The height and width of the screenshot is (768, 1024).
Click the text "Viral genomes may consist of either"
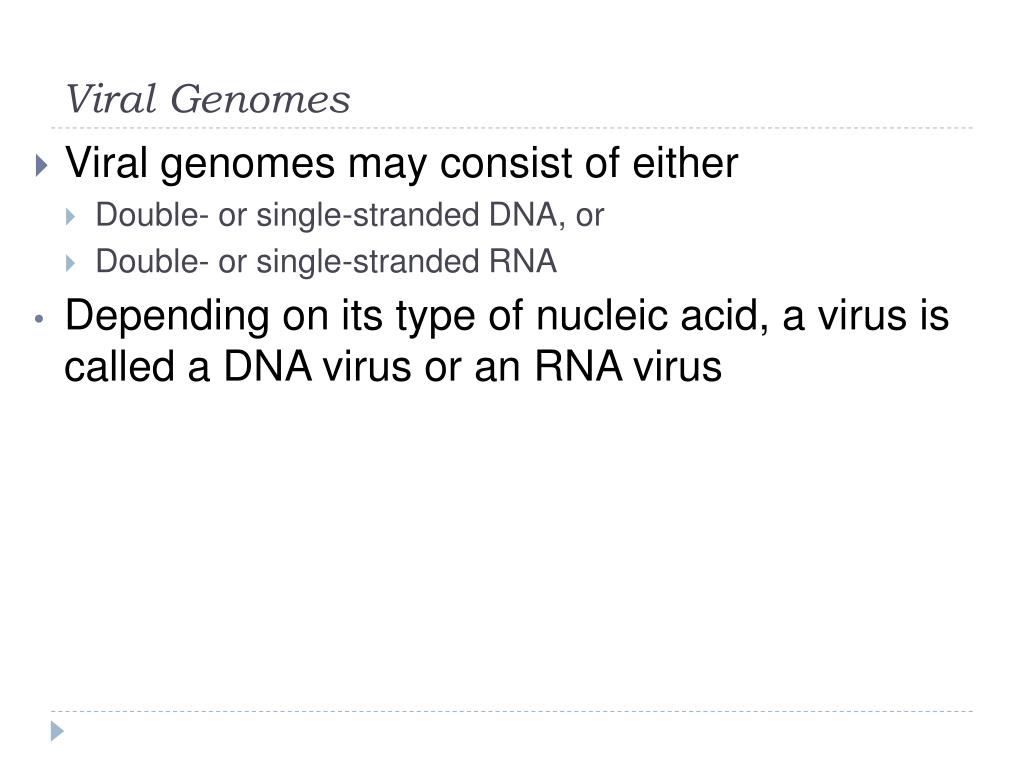401,163
